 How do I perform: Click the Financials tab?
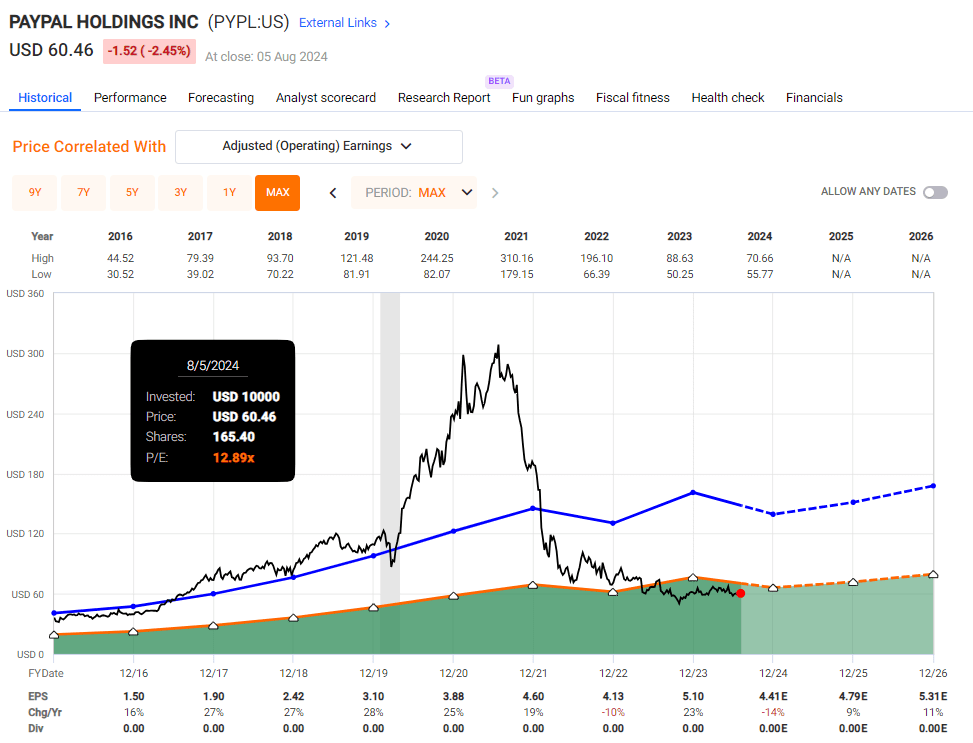[814, 98]
